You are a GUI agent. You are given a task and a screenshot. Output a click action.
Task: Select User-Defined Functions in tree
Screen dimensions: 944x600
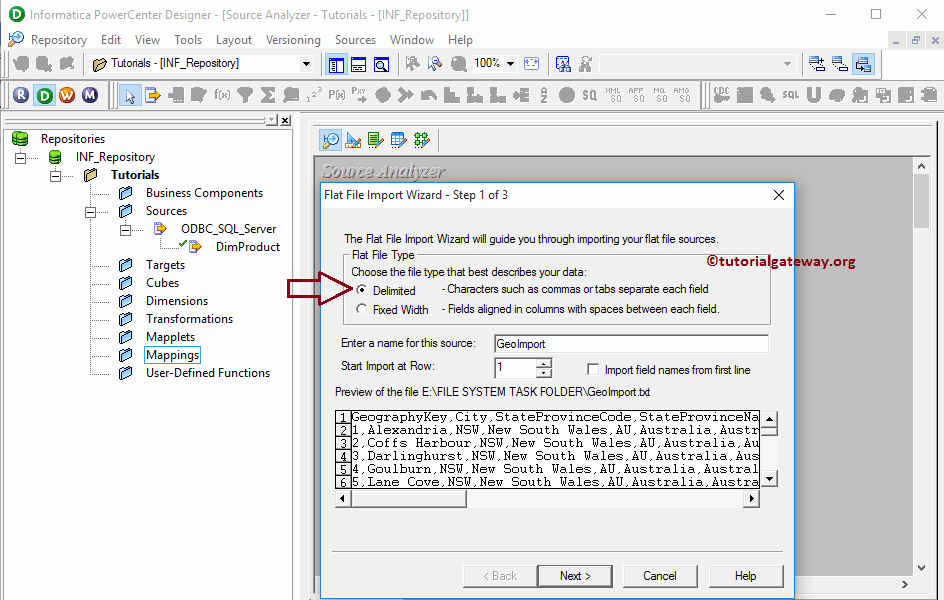click(208, 373)
